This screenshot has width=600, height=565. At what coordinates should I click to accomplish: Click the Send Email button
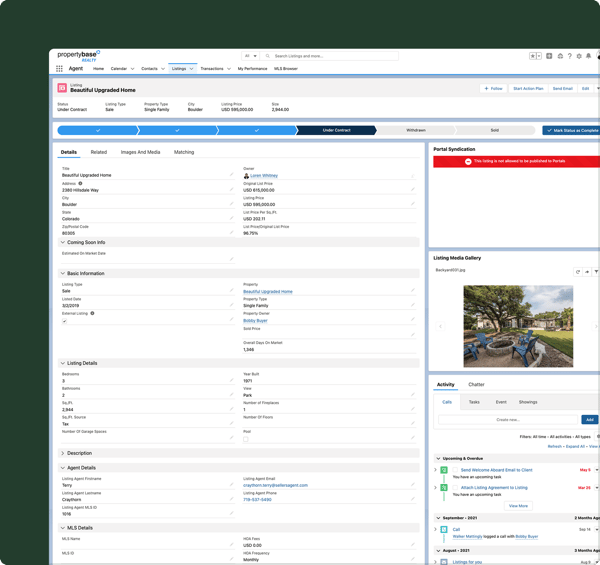(x=562, y=88)
